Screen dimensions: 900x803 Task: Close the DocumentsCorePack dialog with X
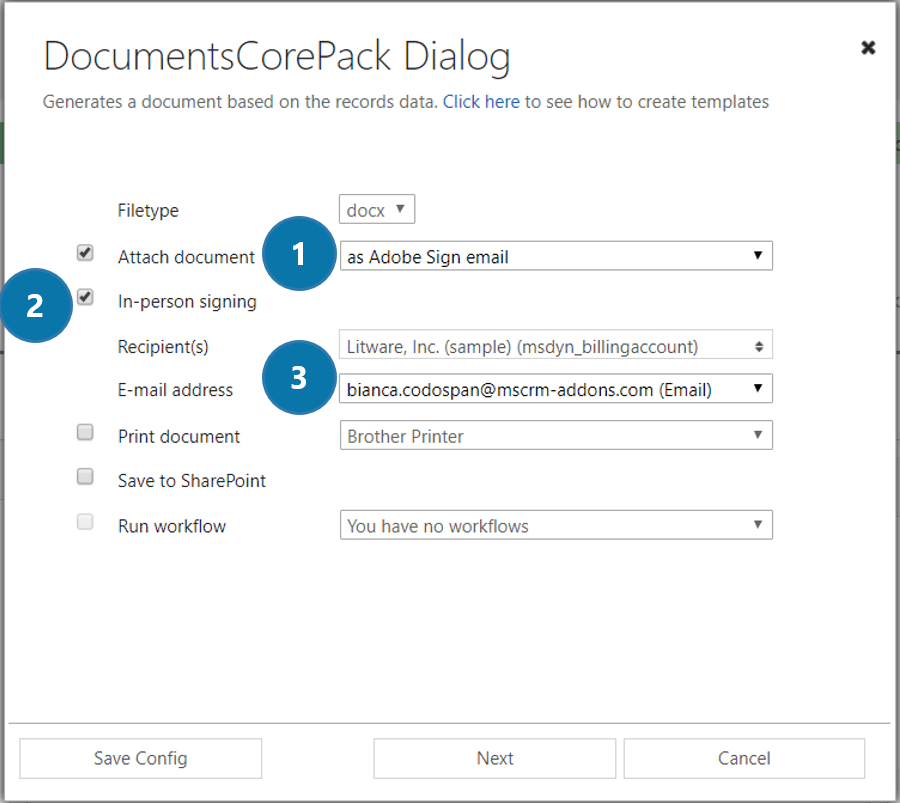click(x=868, y=48)
